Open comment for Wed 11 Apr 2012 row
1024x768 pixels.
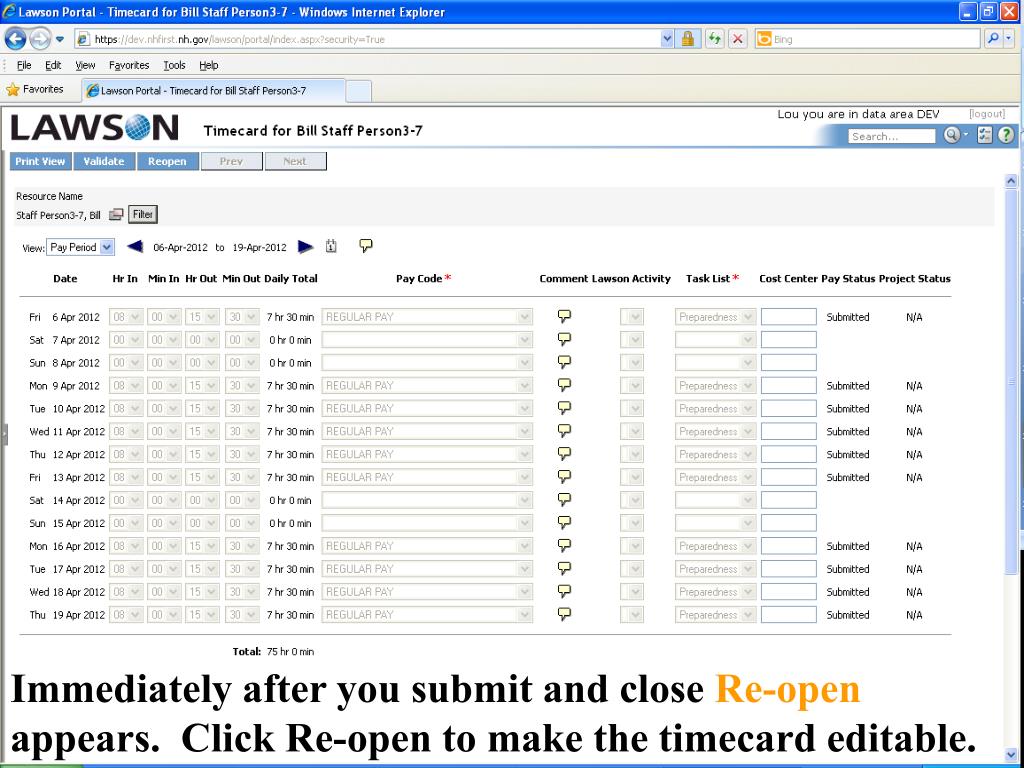[564, 430]
